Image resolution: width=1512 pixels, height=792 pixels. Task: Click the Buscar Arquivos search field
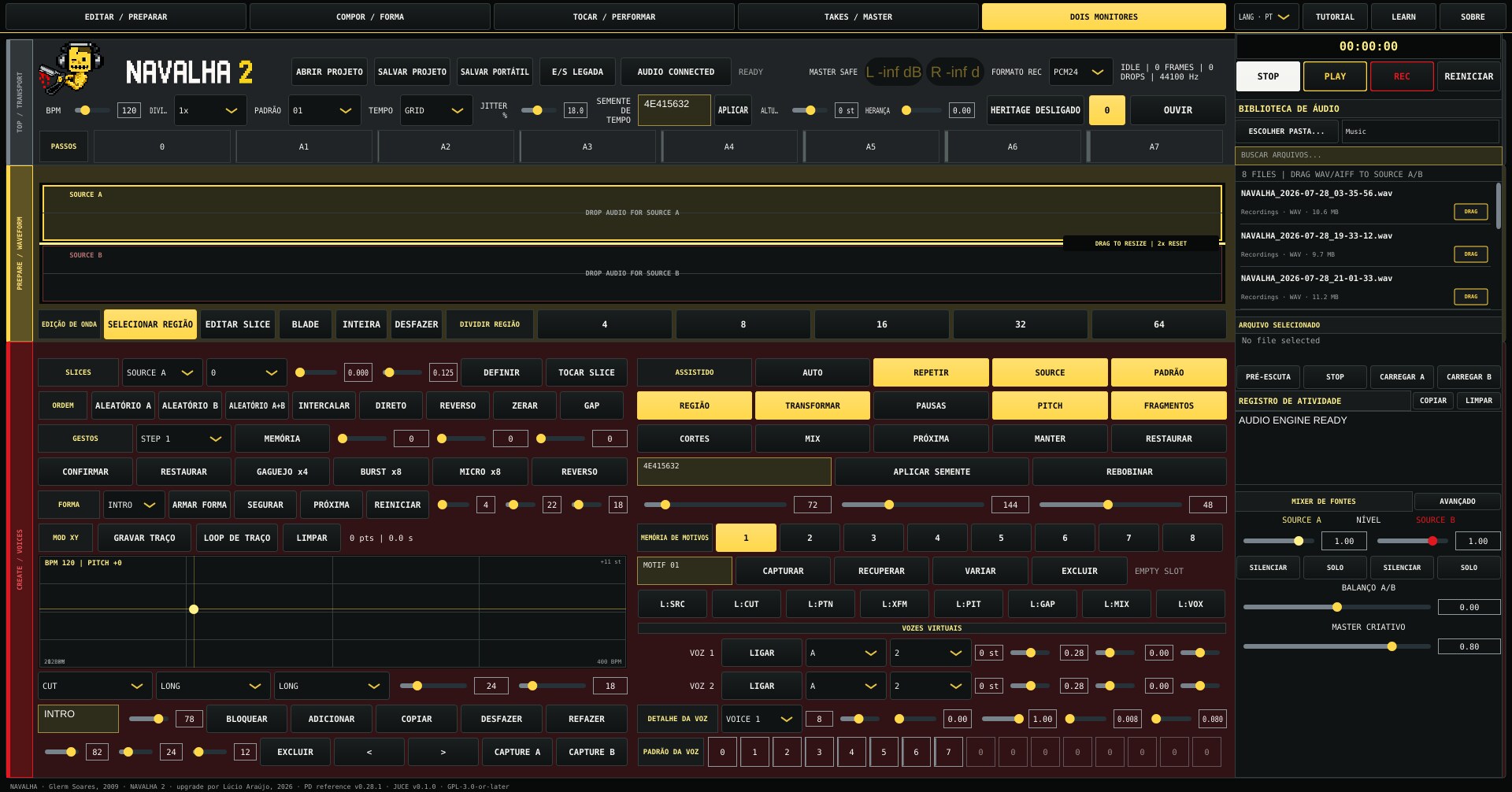pos(1368,155)
